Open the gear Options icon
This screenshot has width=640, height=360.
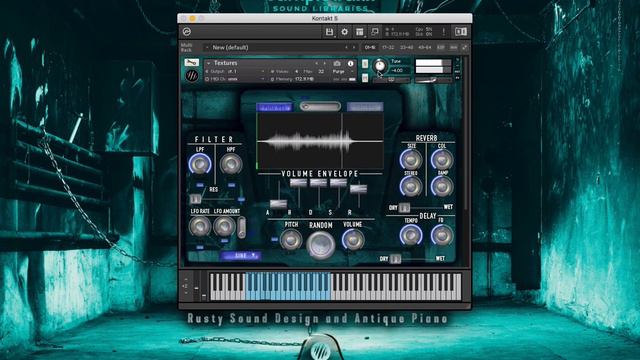pyautogui.click(x=344, y=32)
